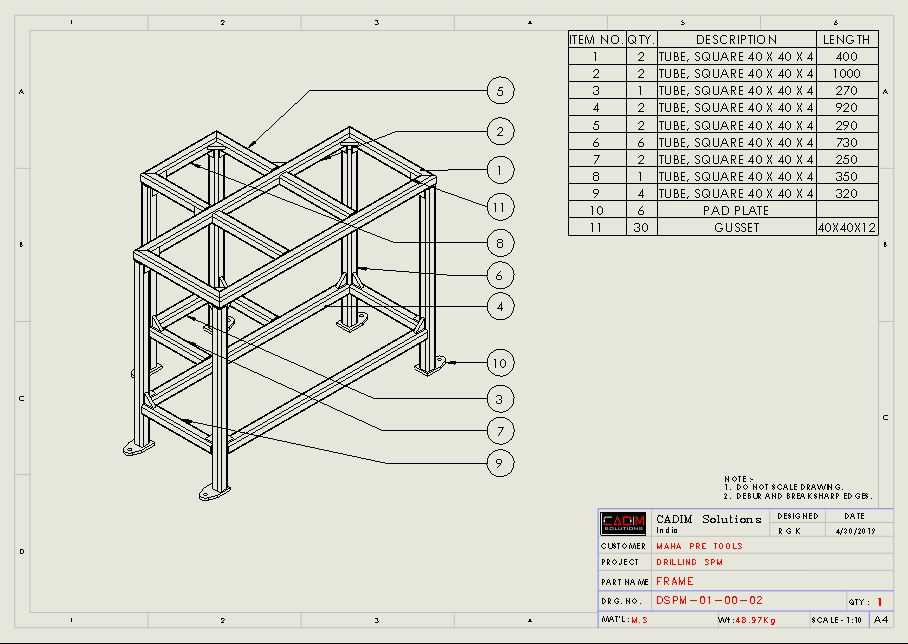Click item number '10' in the table's first column

point(596,210)
